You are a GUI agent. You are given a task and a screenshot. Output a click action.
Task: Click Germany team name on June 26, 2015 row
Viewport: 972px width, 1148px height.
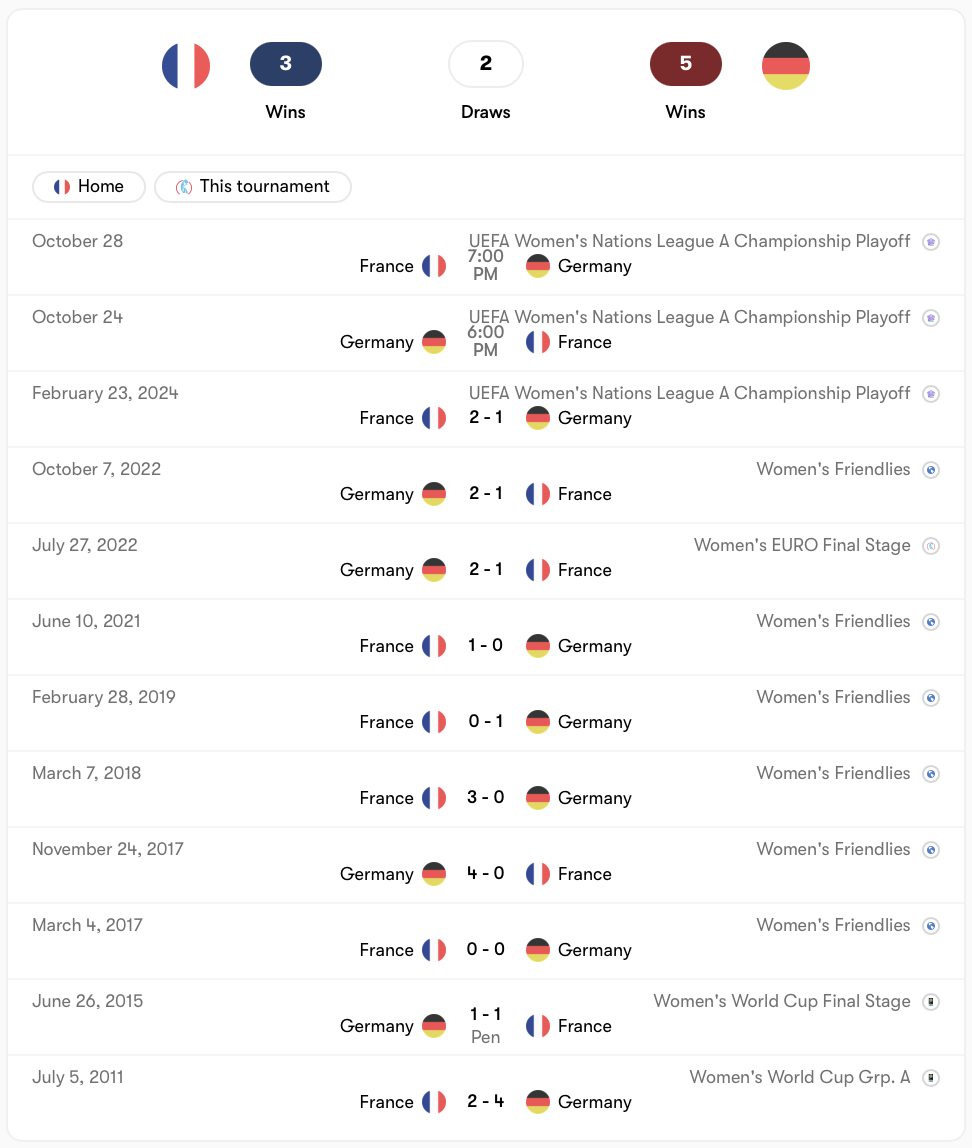[x=376, y=1026]
